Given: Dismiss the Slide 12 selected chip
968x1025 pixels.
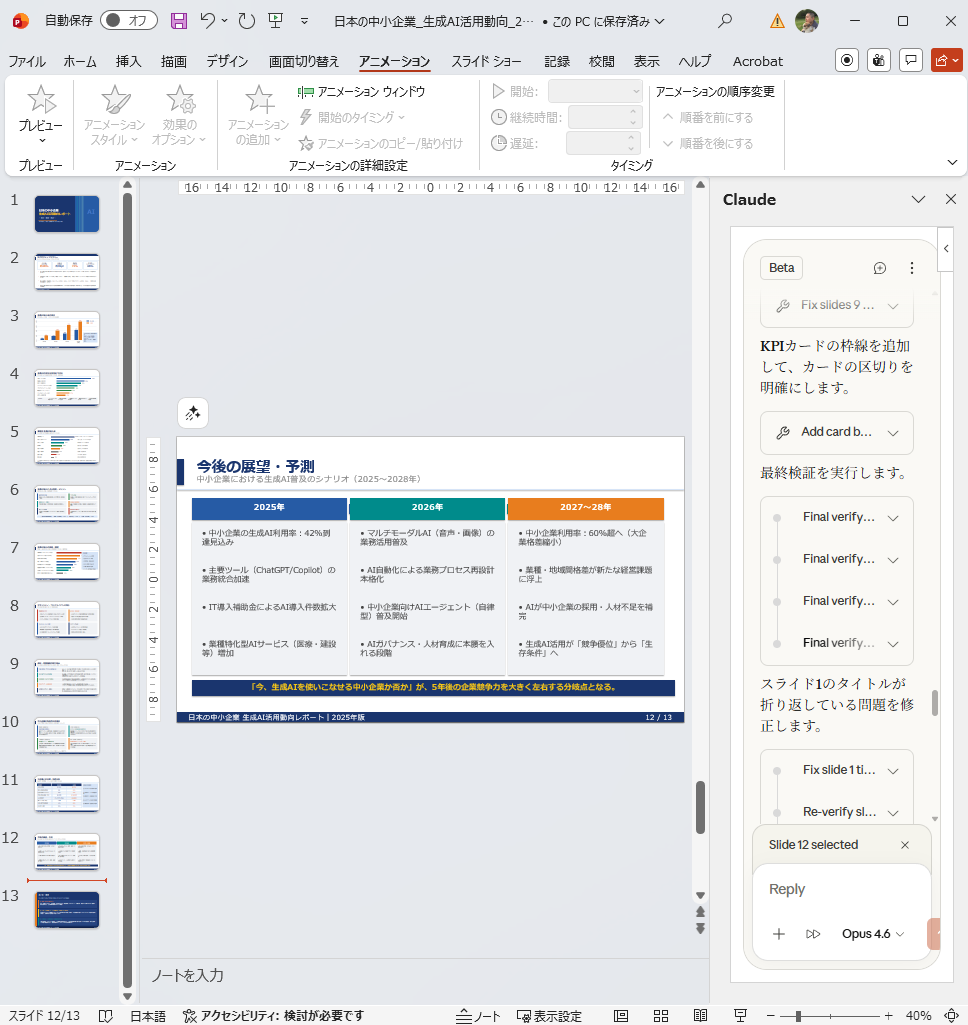Looking at the screenshot, I should click(x=905, y=845).
